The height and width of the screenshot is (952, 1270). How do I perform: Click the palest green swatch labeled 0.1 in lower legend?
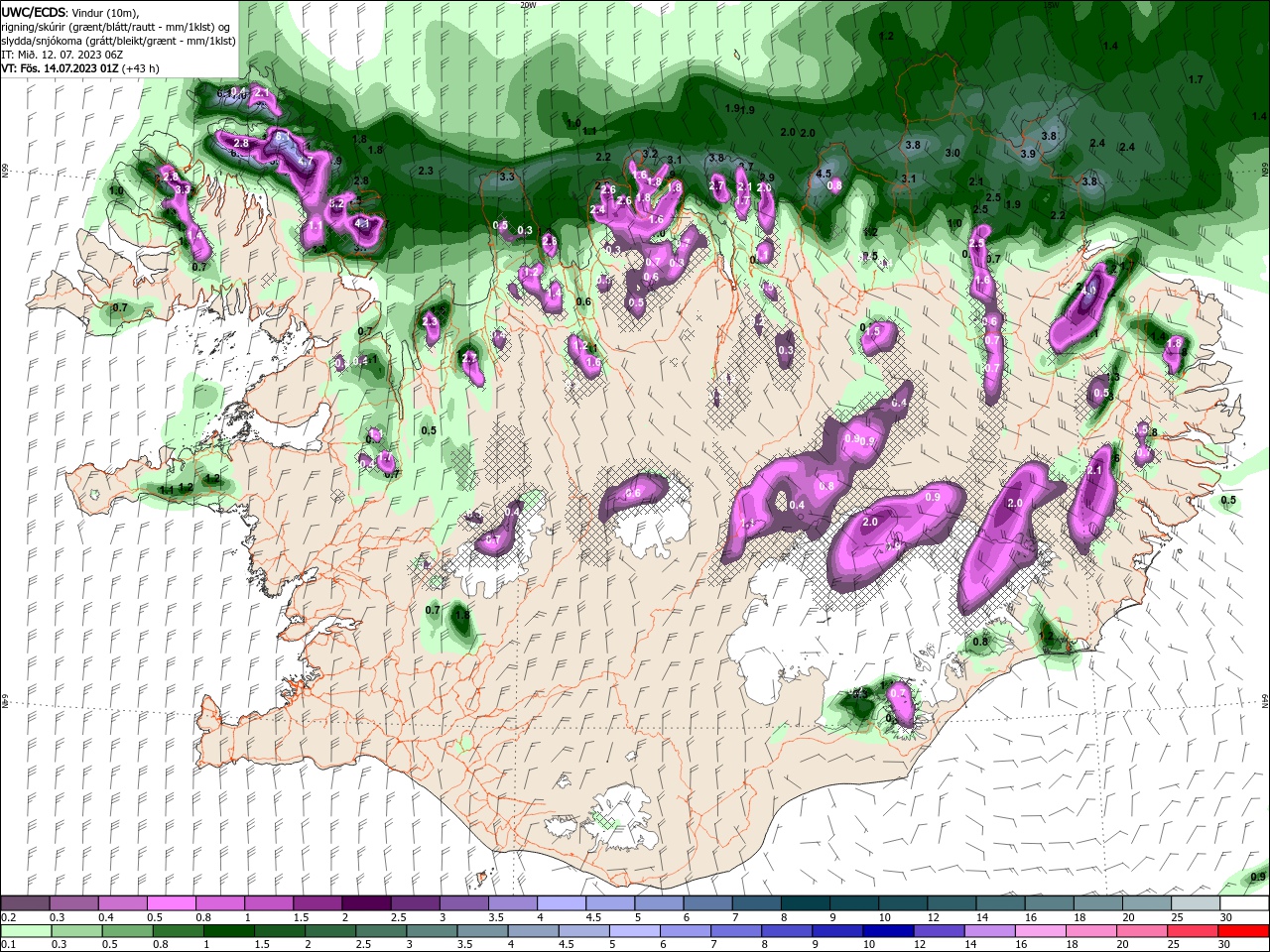[25, 930]
